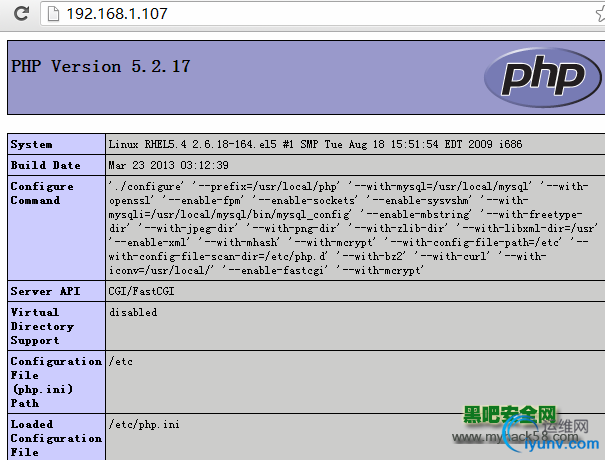Click the php logo in the header

click(542, 77)
